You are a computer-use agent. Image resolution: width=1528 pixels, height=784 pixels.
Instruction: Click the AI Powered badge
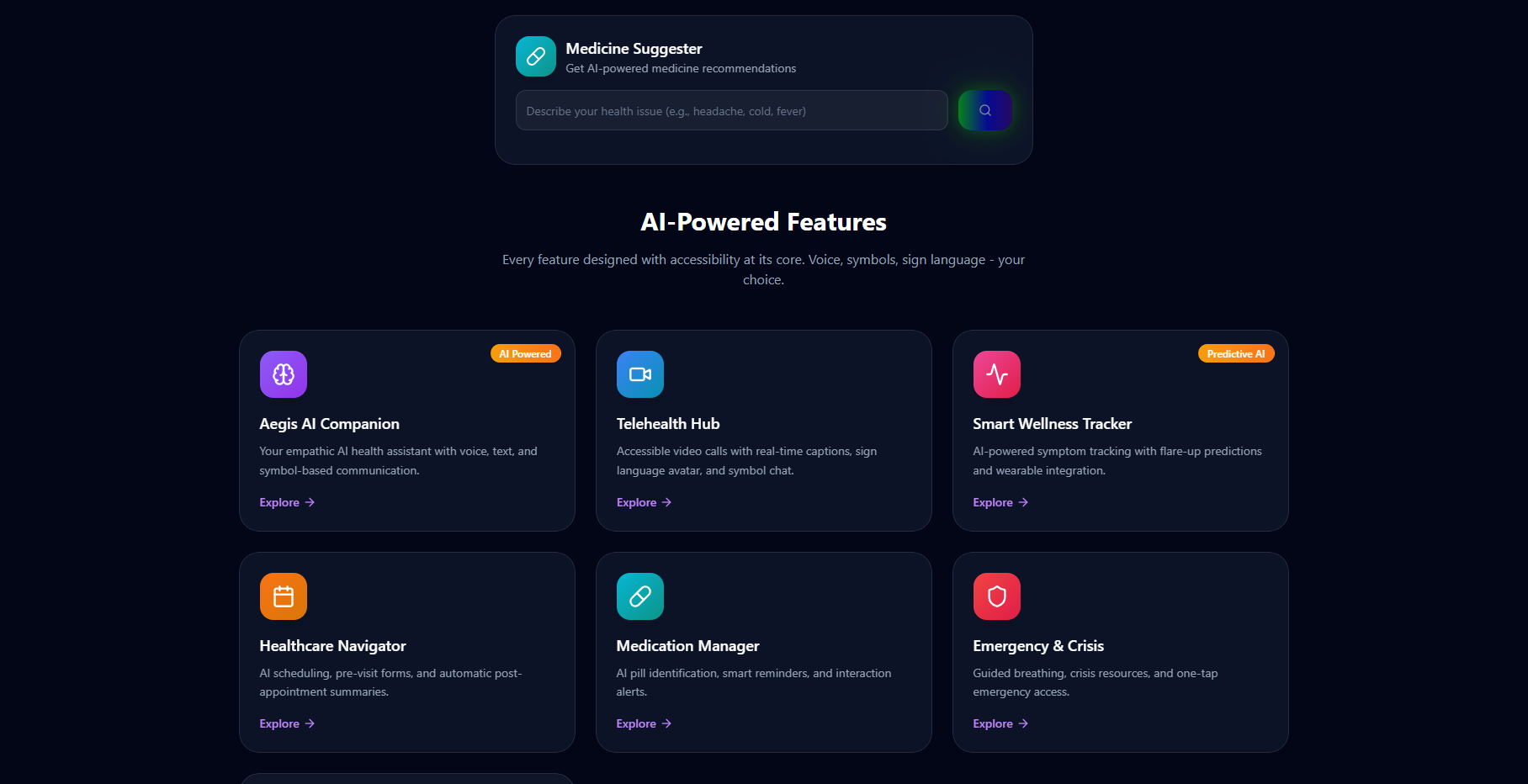tap(525, 353)
